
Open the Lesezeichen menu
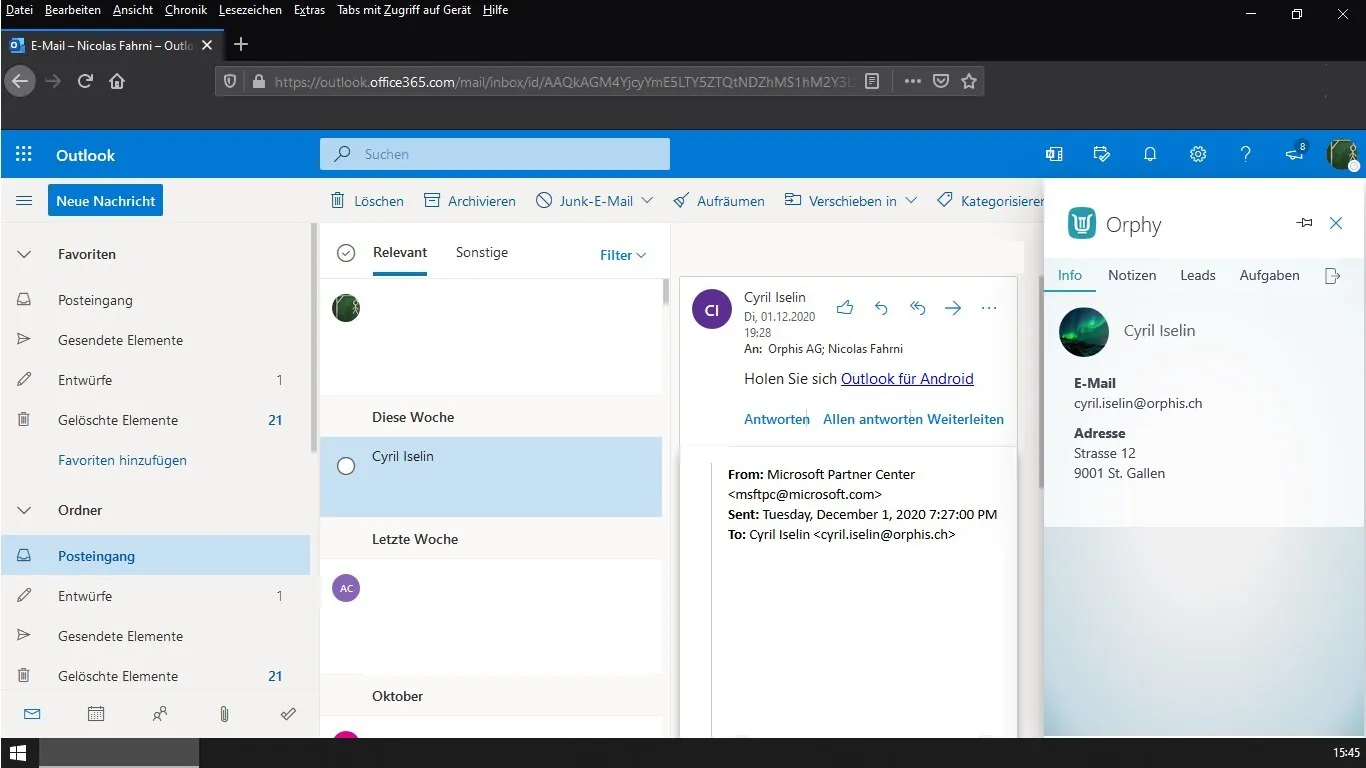coord(250,10)
